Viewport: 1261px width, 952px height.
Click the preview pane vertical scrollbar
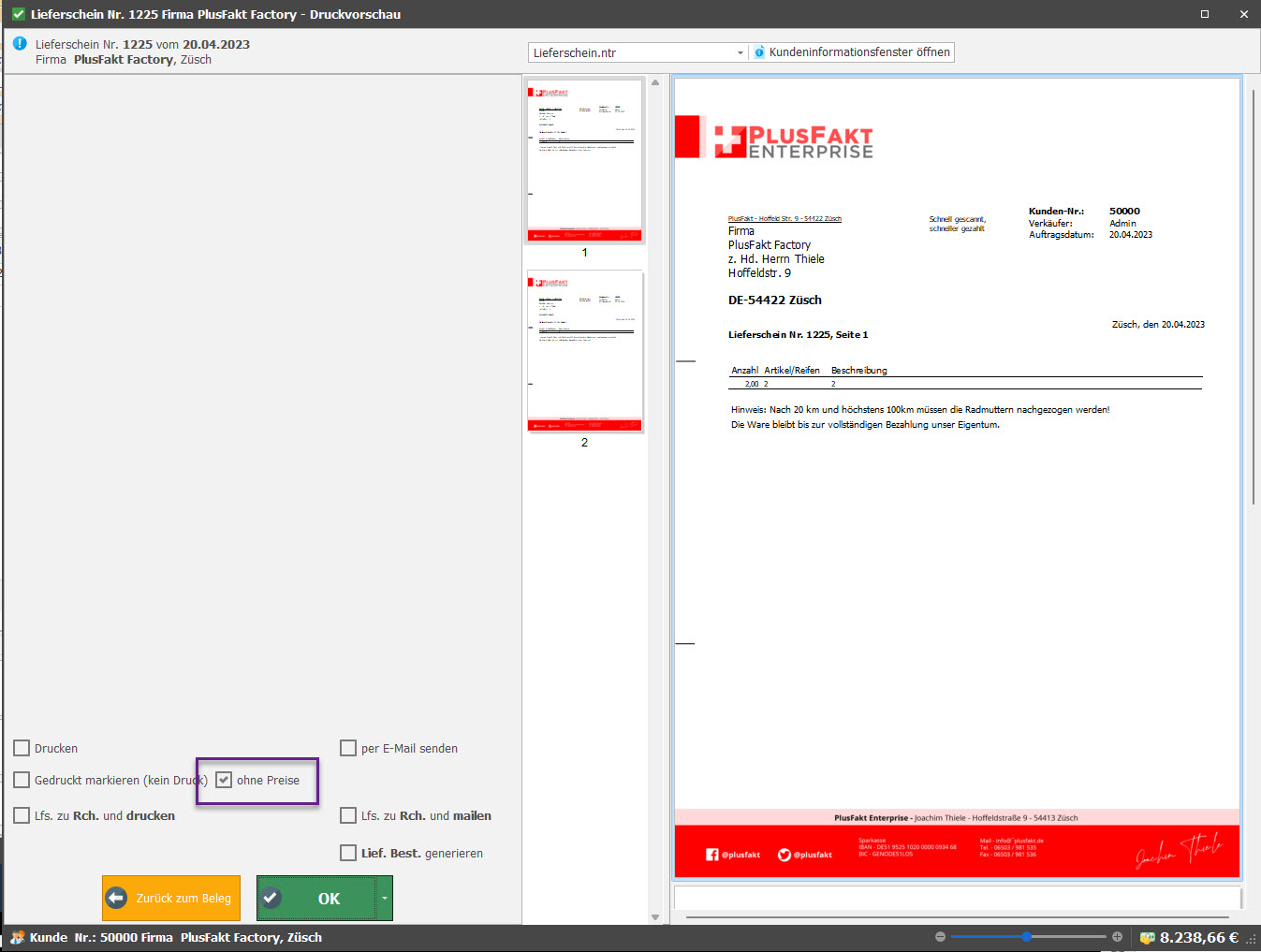(x=1254, y=295)
